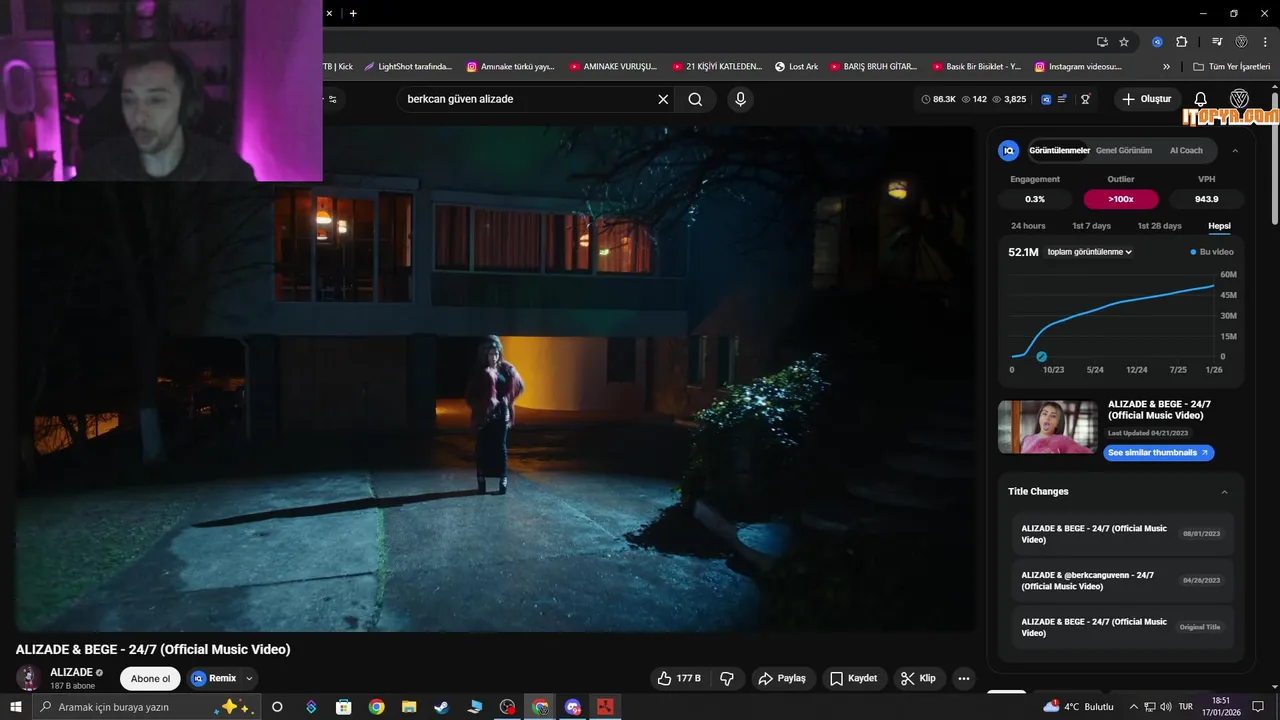Viewport: 1280px width, 720px height.
Task: Select the Original Title entry
Action: click(x=1122, y=627)
